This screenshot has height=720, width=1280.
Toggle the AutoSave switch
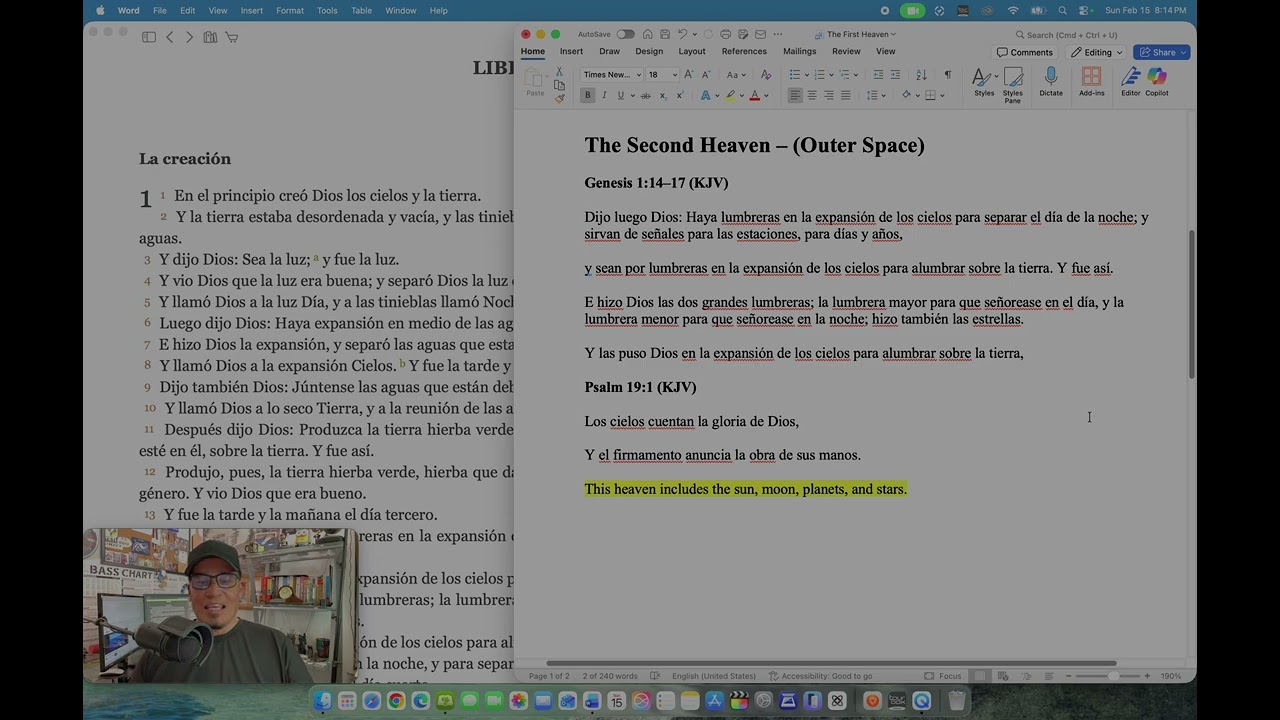click(x=625, y=34)
